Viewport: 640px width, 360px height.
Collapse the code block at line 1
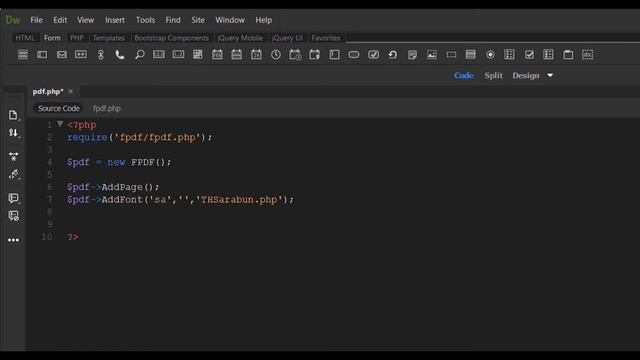pyautogui.click(x=60, y=124)
